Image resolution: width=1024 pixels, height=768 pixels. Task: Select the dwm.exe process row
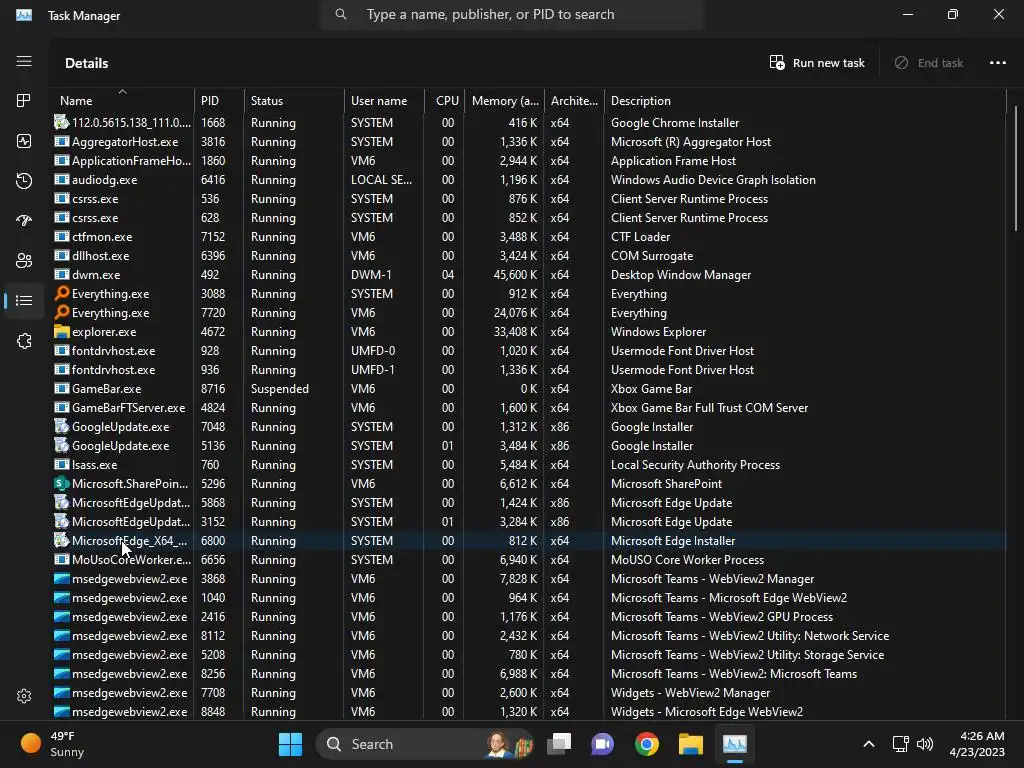[529, 274]
